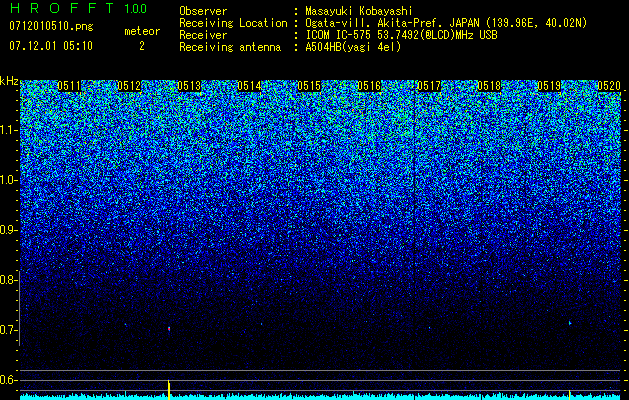Click the ICOM IC-575 receiver text
This screenshot has width=629, height=400.
pyautogui.click(x=401, y=35)
